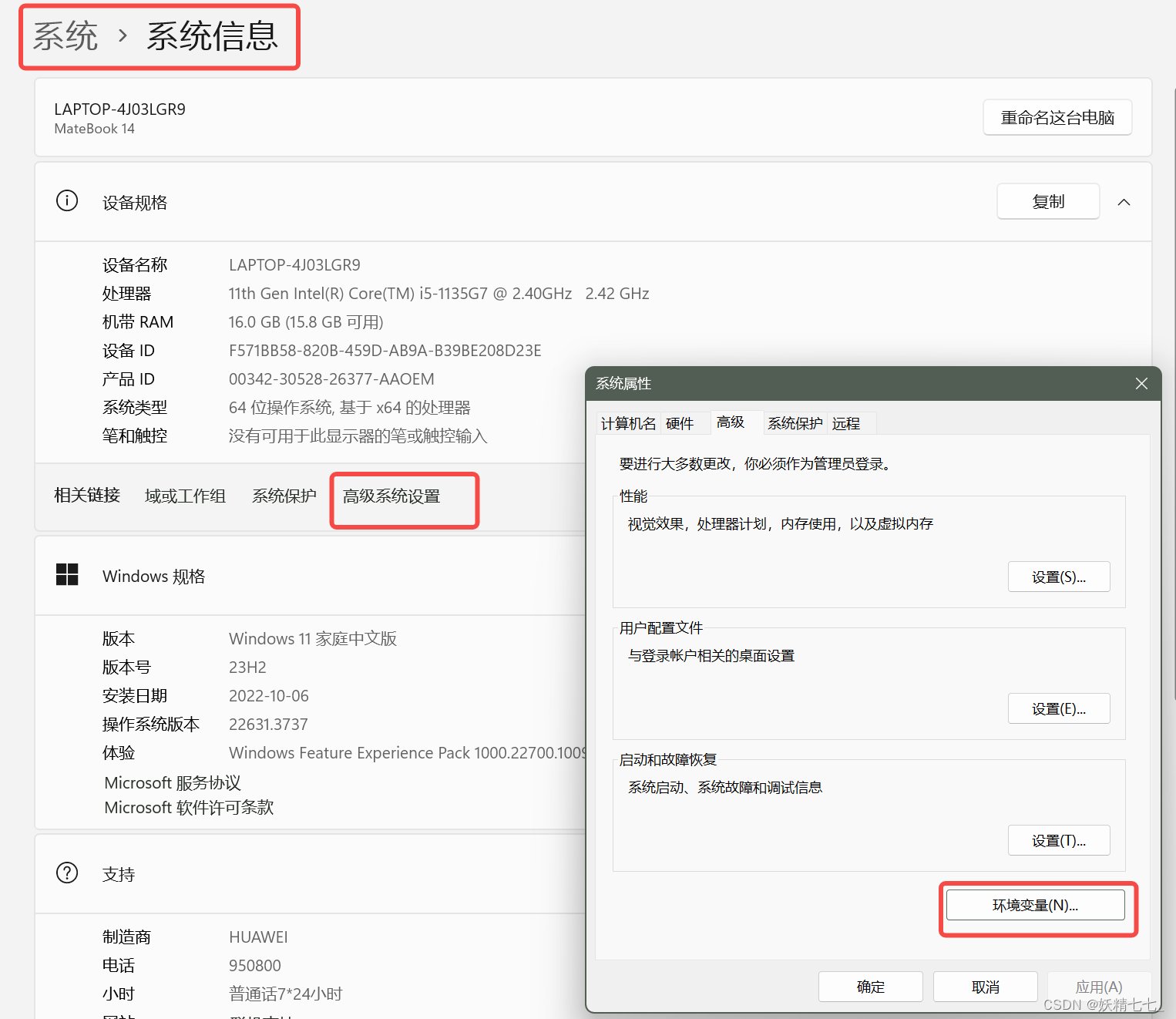
Task: Click the 16.0 GB RAM value
Action: point(306,322)
